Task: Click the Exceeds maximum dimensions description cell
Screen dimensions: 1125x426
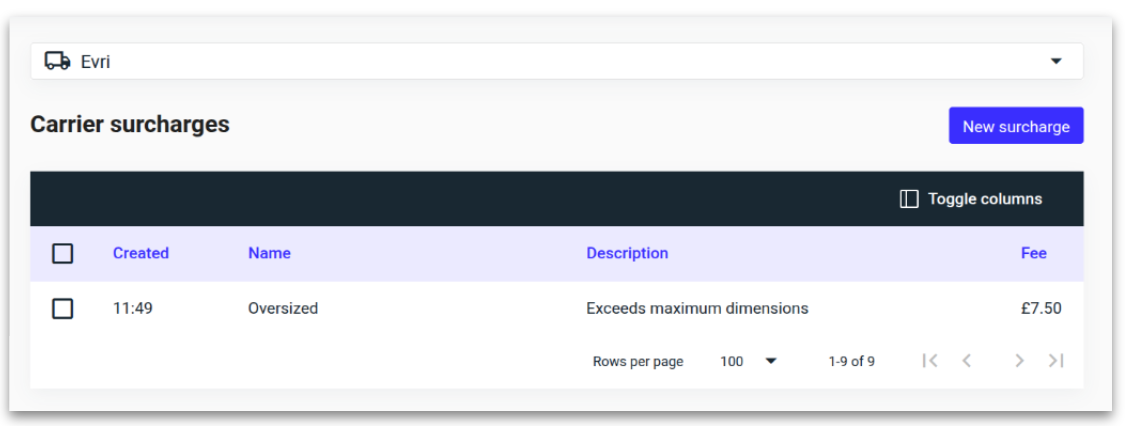Action: pos(697,309)
